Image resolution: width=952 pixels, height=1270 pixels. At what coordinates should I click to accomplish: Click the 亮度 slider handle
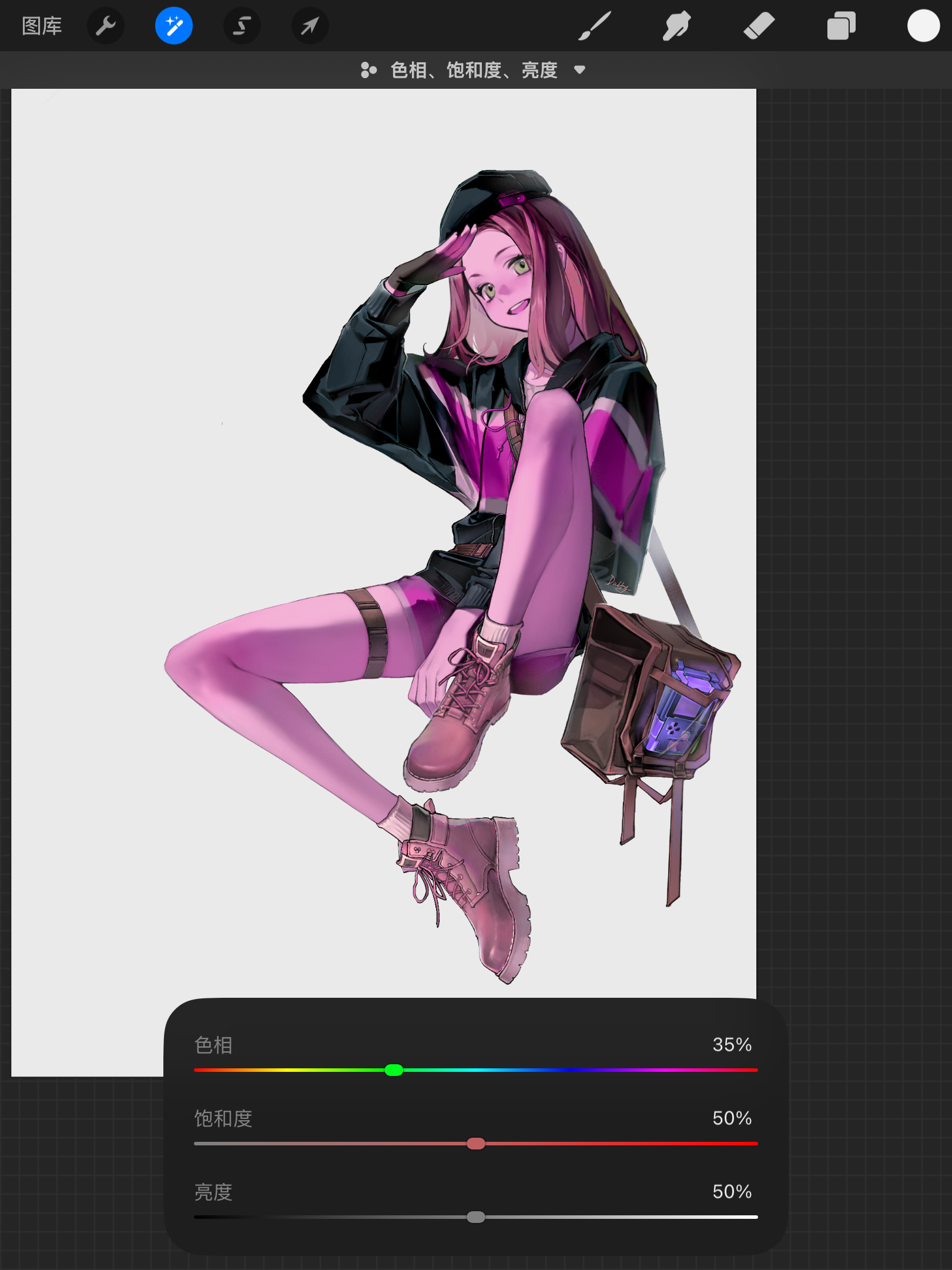(x=476, y=1217)
